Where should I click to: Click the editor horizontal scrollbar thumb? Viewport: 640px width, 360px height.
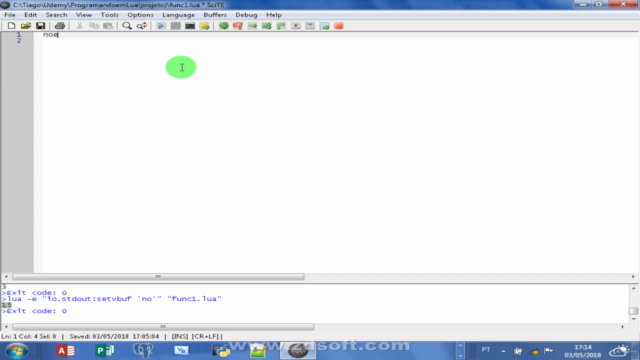point(158,277)
